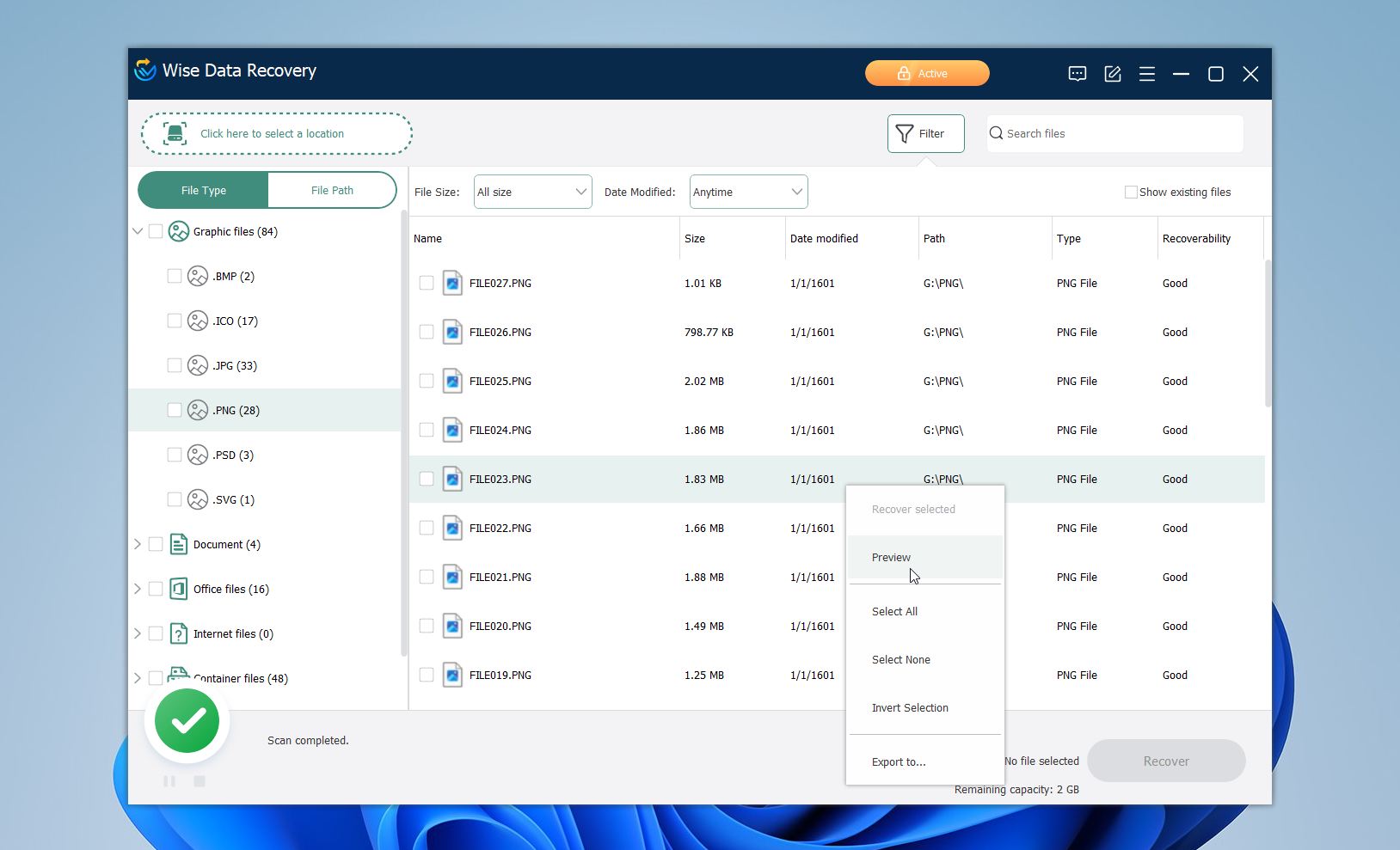Click the Internet files icon
This screenshot has height=850, width=1400.
click(x=178, y=633)
